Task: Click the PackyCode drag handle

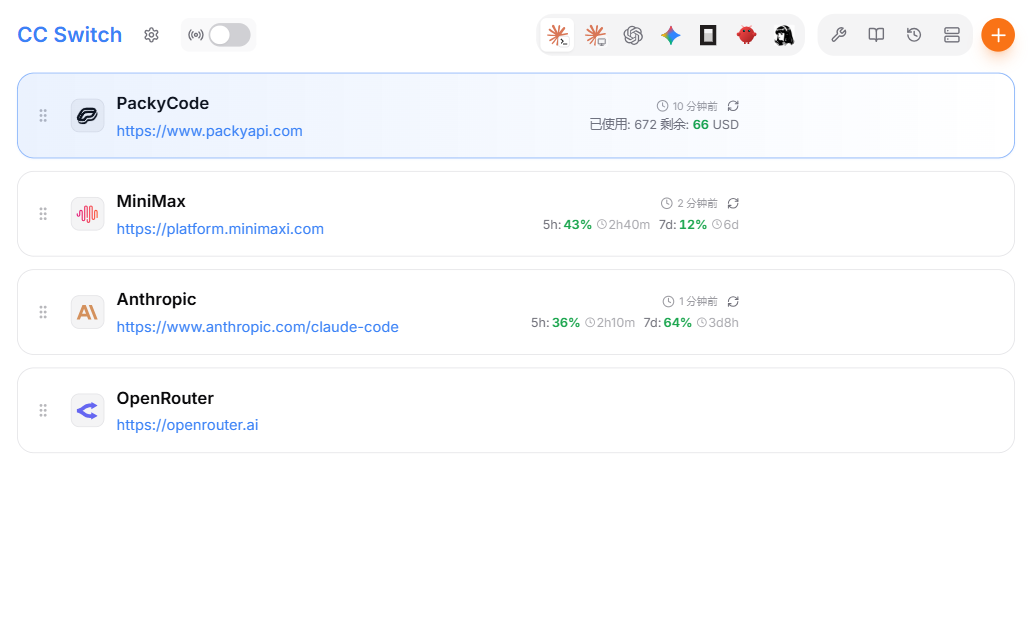Action: click(43, 115)
